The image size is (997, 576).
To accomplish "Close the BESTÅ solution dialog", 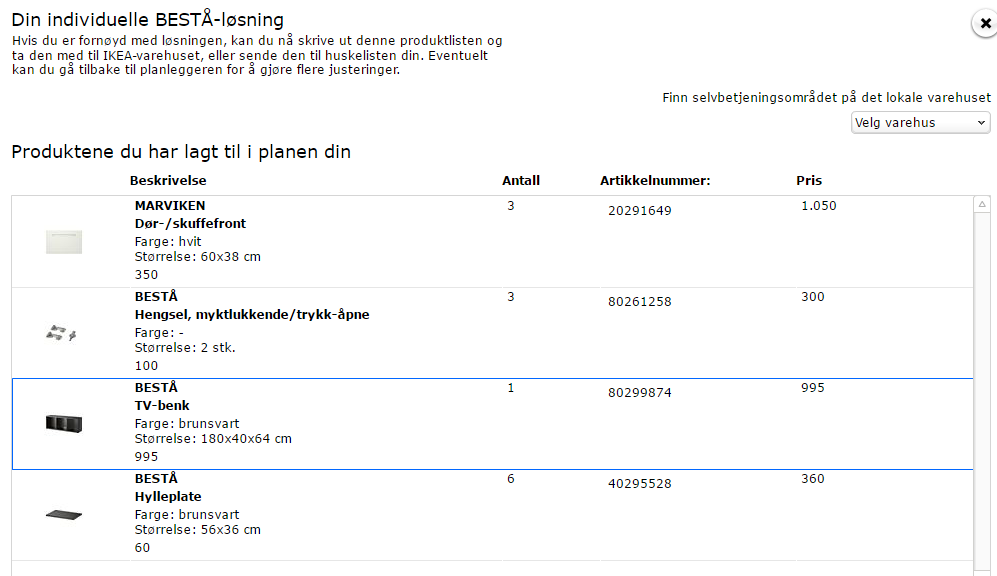I will [985, 24].
